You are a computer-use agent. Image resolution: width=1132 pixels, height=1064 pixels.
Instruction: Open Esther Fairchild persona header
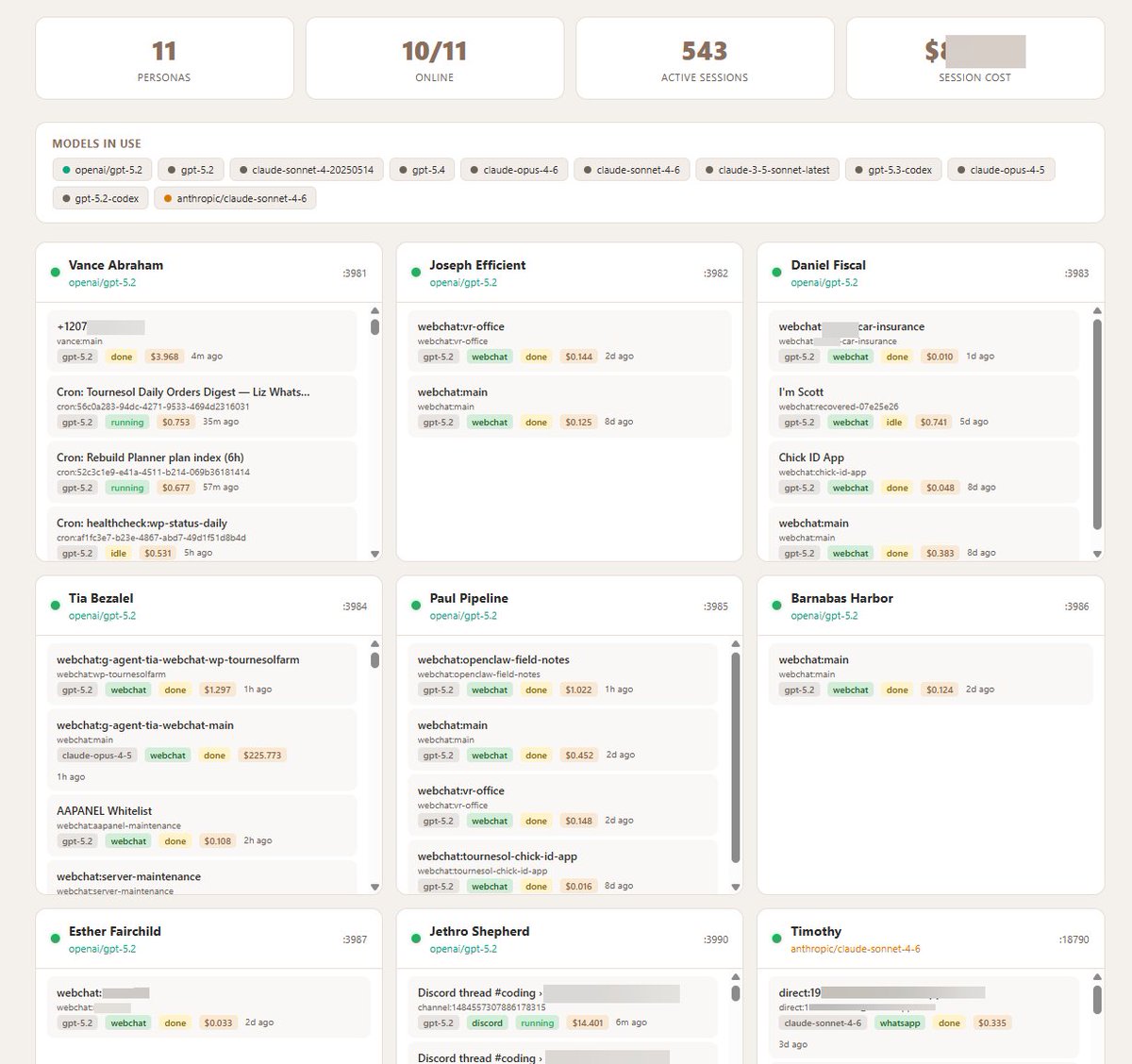click(208, 939)
